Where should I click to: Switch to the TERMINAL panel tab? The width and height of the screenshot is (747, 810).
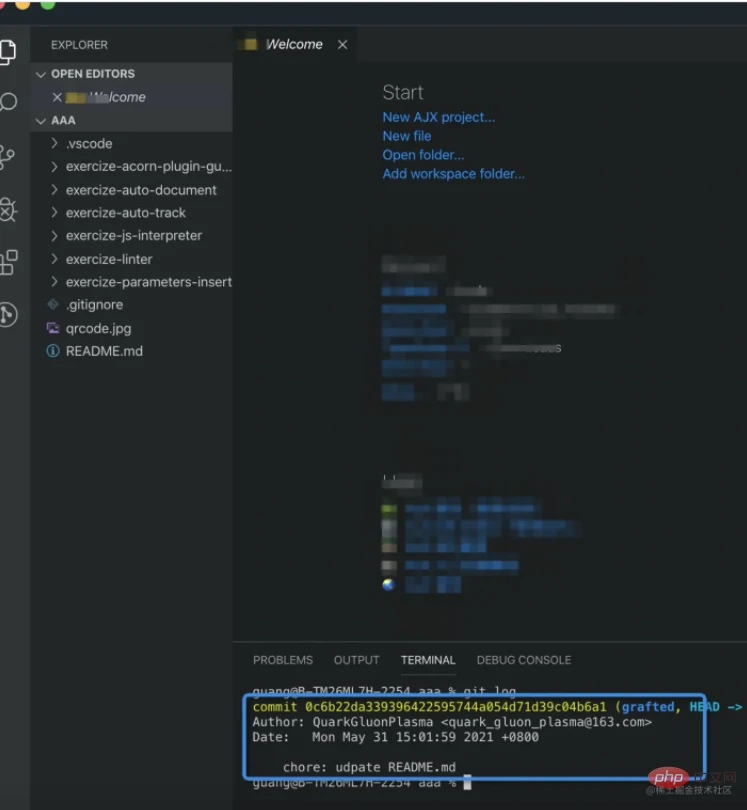(428, 660)
